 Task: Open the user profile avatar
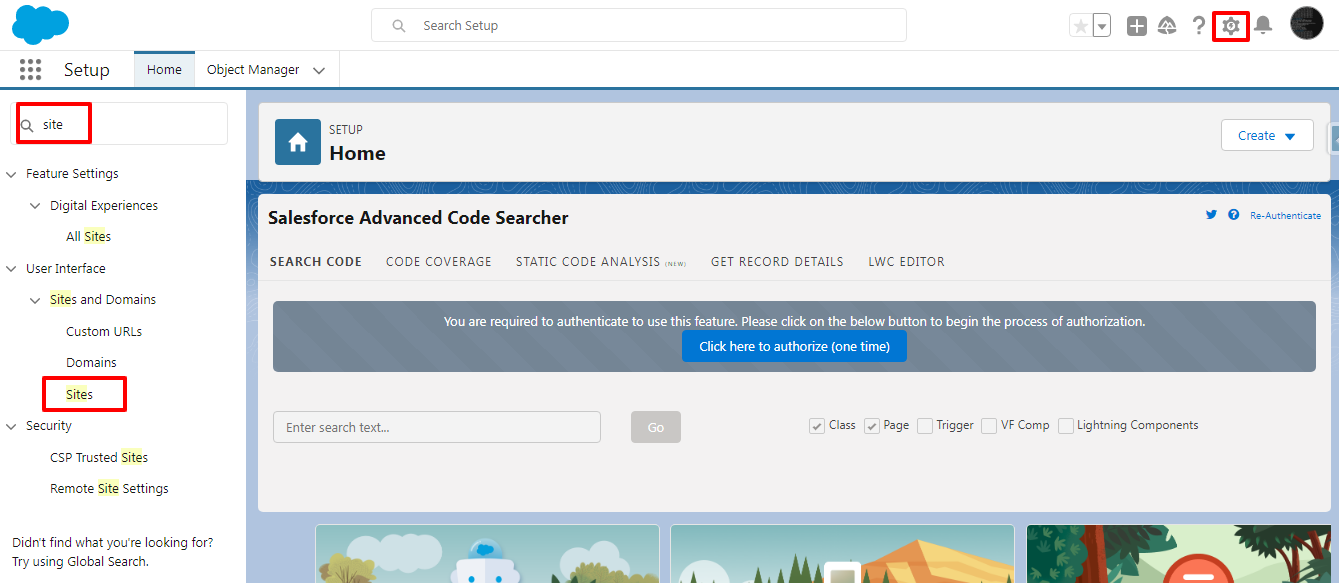[1306, 23]
